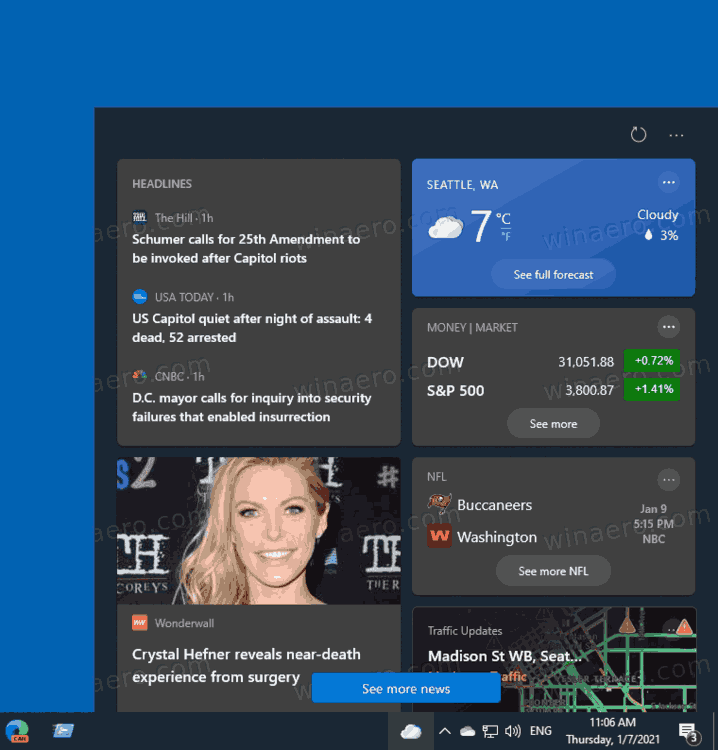The height and width of the screenshot is (750, 718).
Task: Click USA TODAY source icon
Action: pyautogui.click(x=139, y=297)
